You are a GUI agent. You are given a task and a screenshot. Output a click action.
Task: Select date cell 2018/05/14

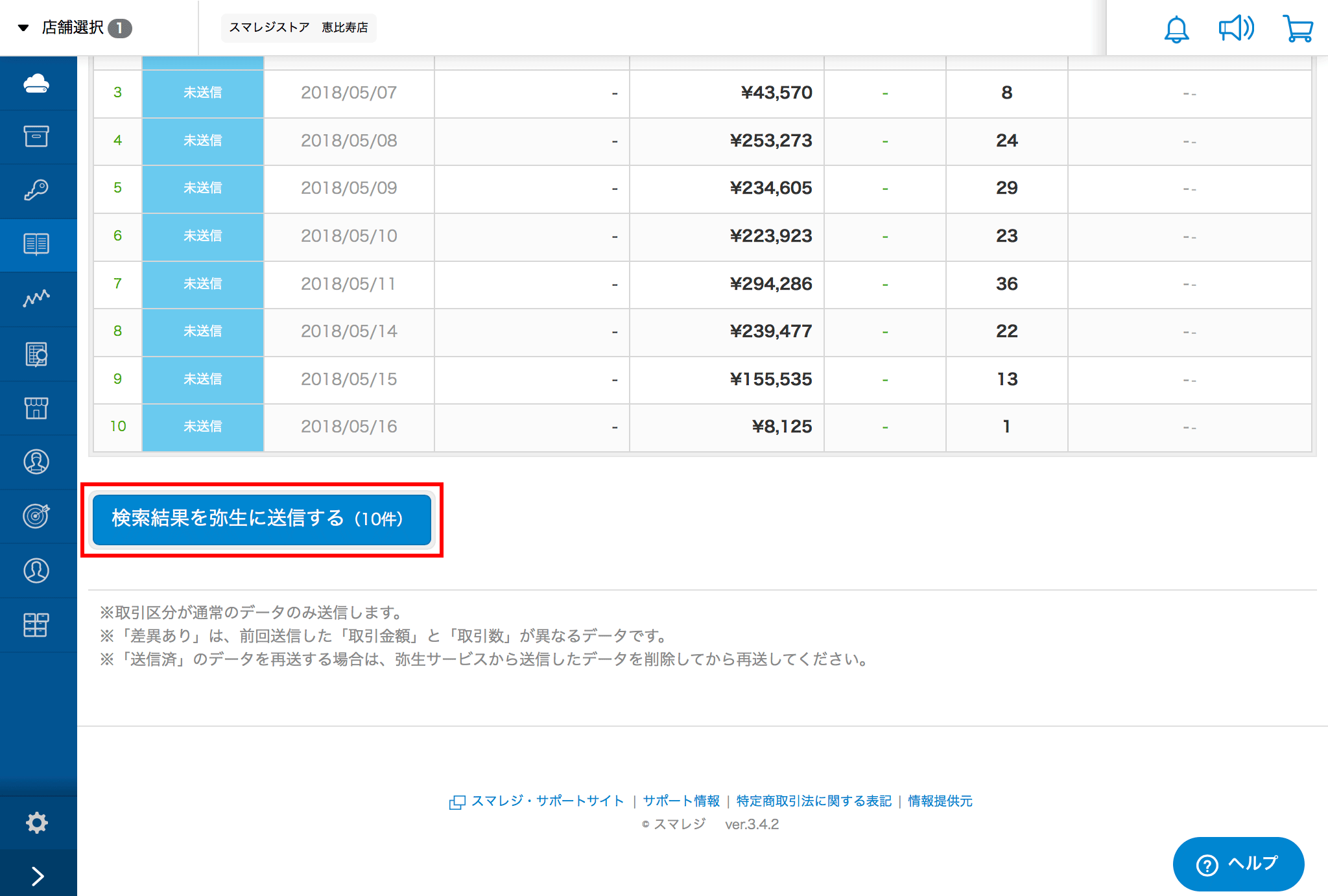349,332
